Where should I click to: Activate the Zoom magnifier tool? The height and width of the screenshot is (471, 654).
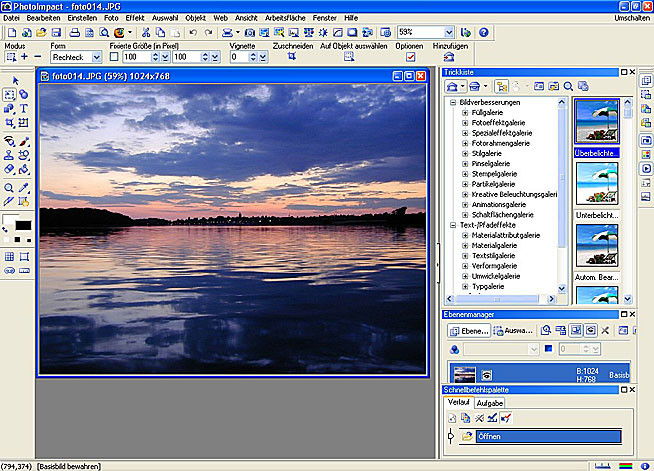click(9, 188)
